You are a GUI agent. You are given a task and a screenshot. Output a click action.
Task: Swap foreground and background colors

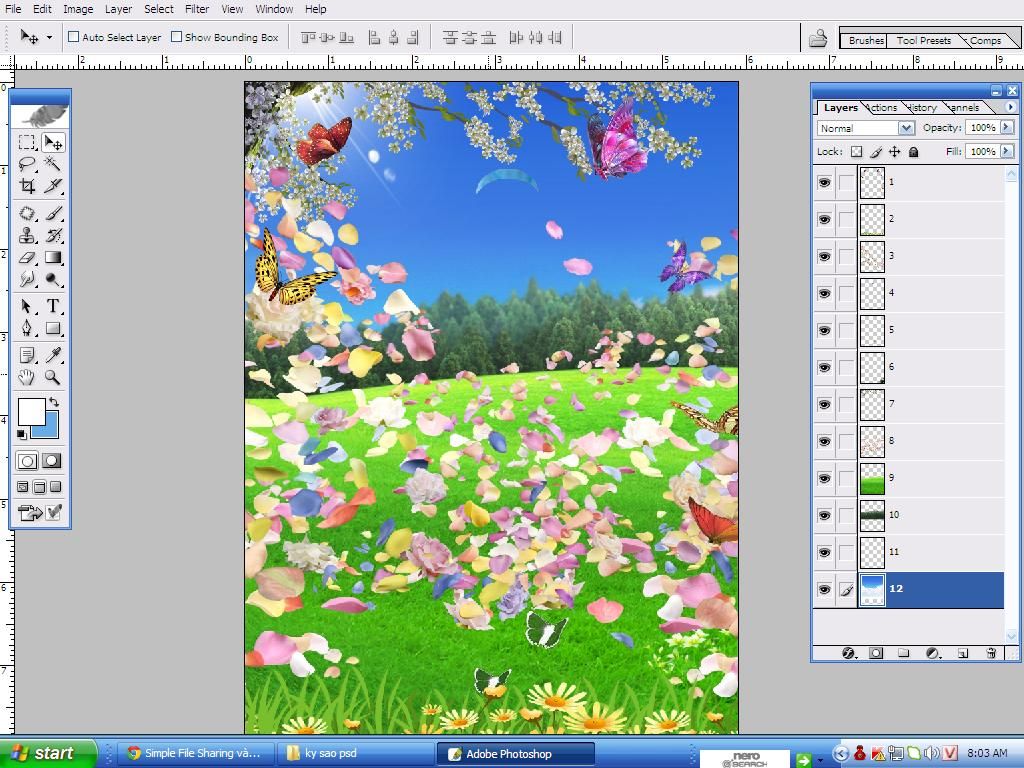pyautogui.click(x=54, y=402)
